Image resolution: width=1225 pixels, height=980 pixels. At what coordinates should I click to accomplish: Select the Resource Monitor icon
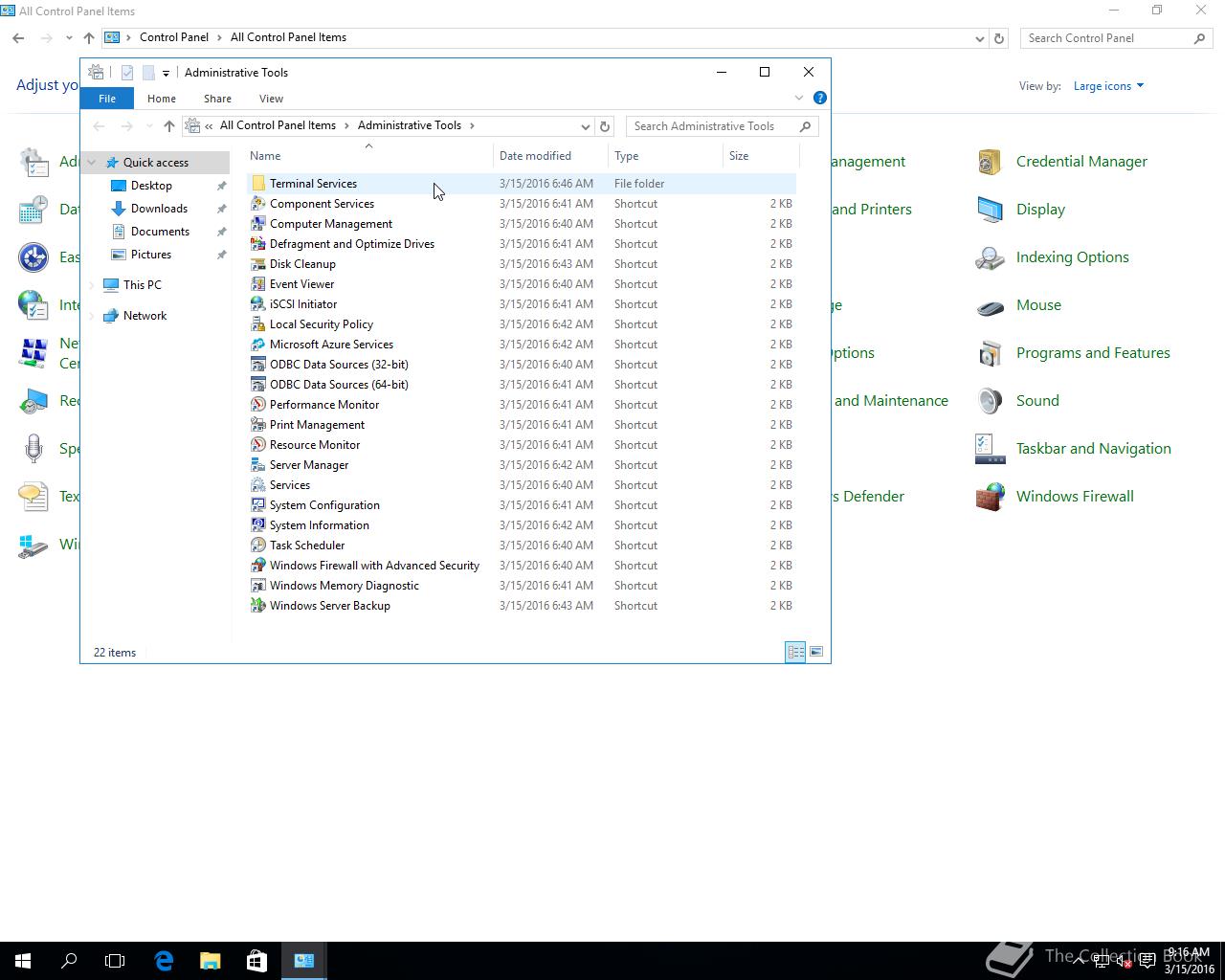[x=257, y=445]
